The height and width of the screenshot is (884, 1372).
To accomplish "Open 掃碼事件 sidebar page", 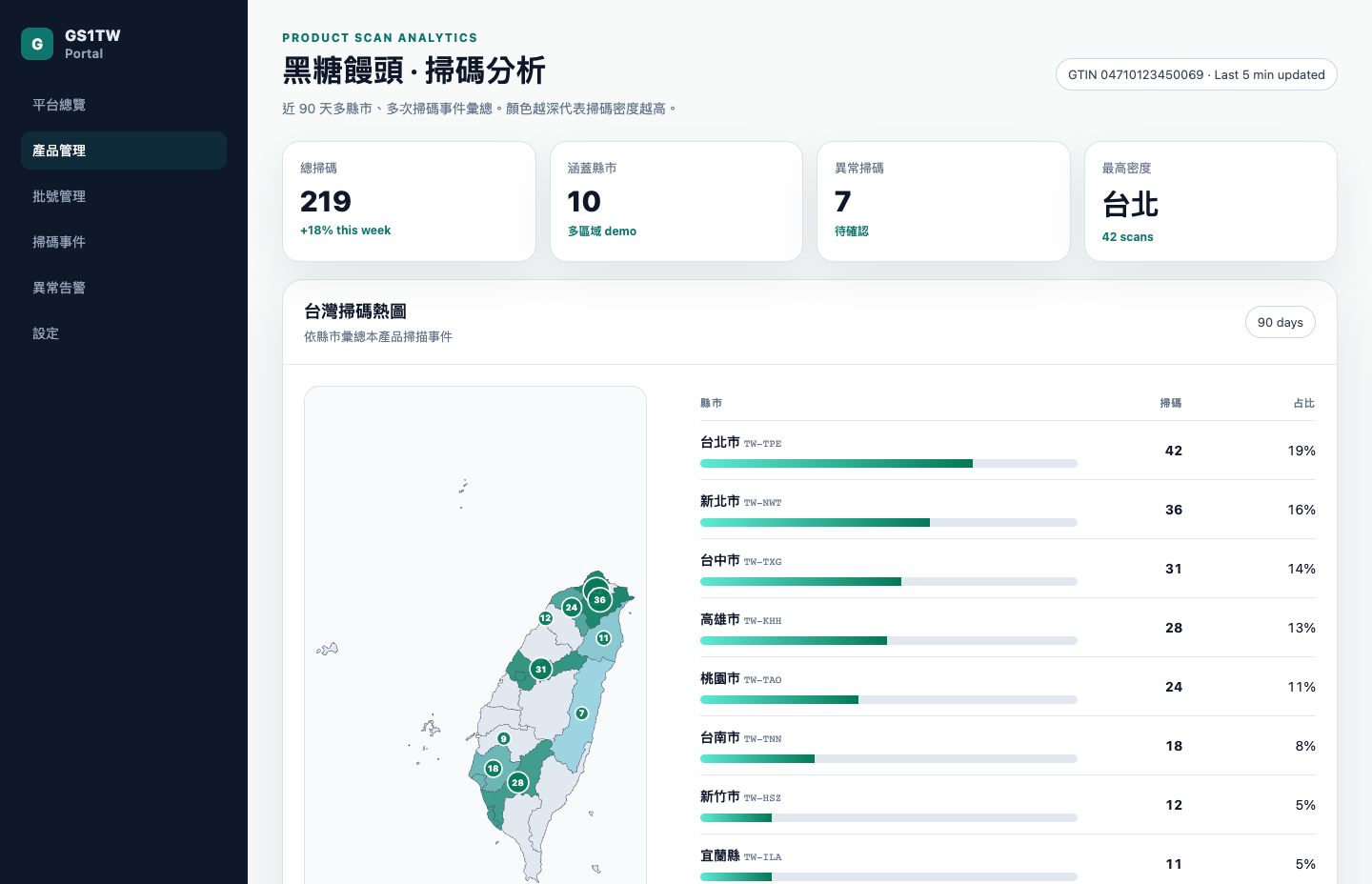I will pyautogui.click(x=124, y=242).
